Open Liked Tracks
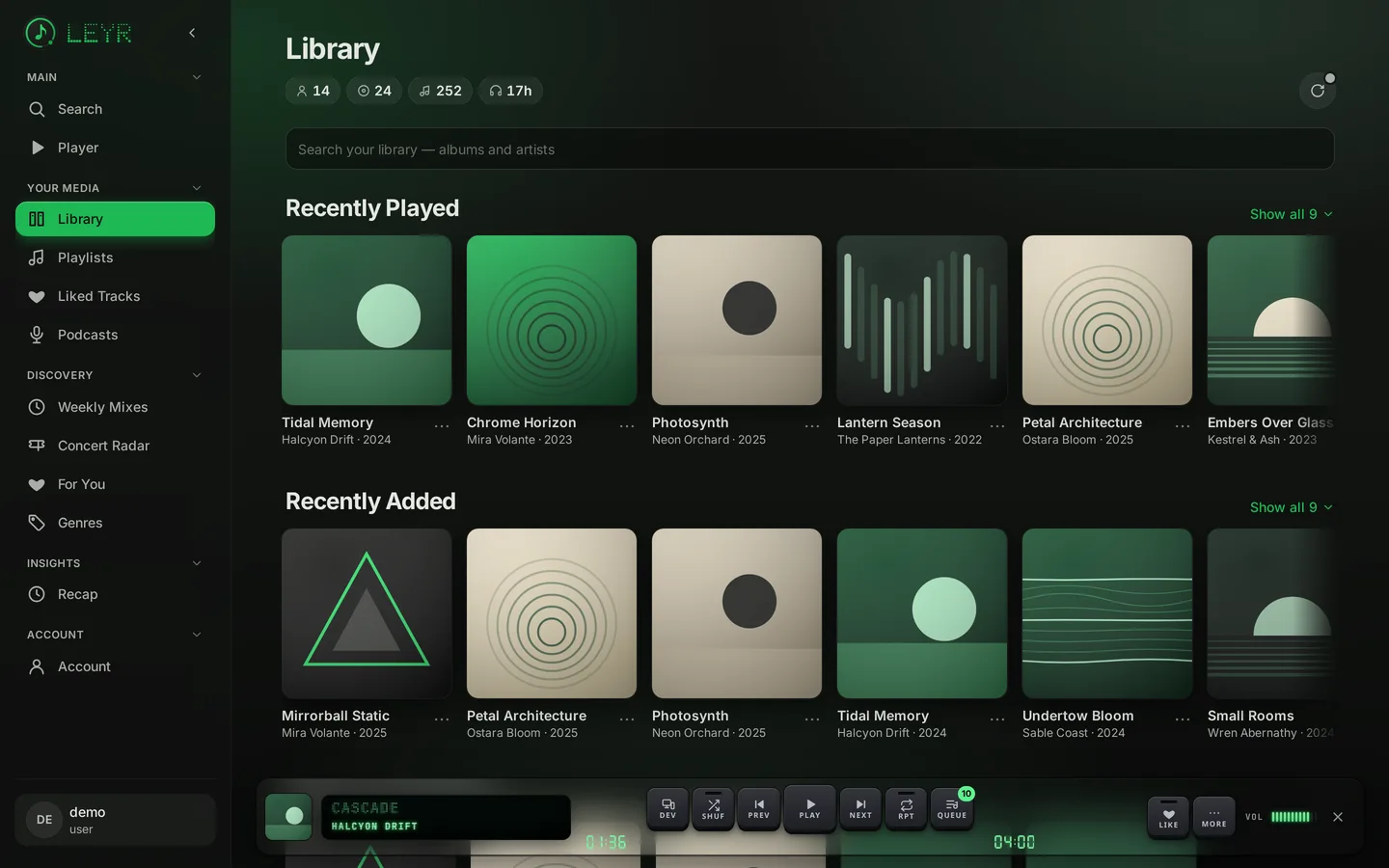 pyautogui.click(x=115, y=296)
